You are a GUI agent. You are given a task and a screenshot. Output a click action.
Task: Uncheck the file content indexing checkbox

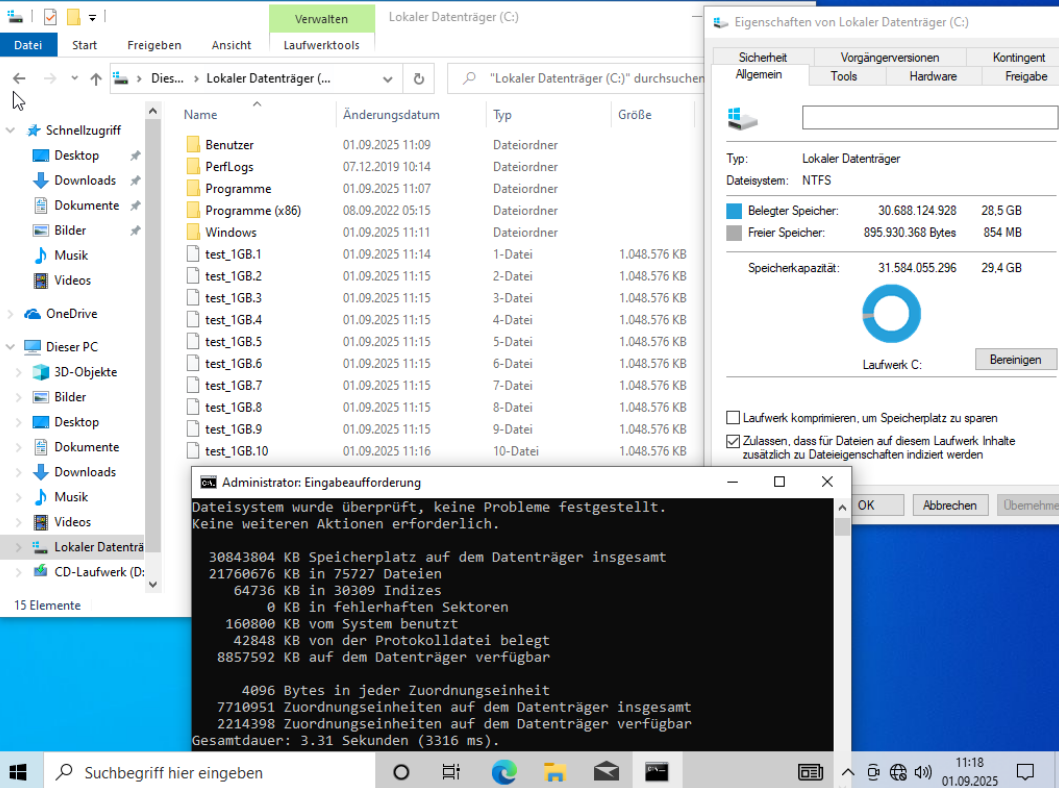point(734,441)
